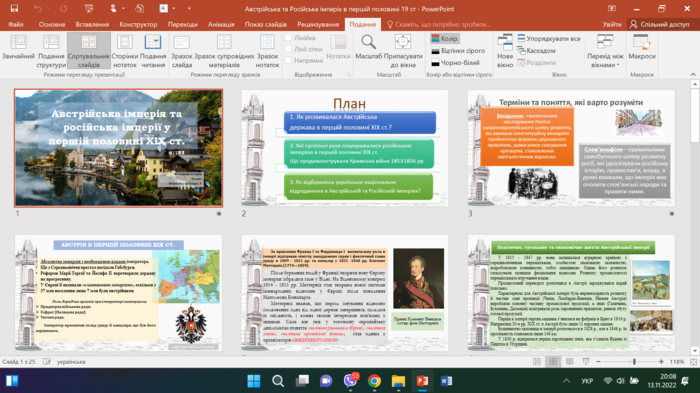Open Customize Quick Access Toolbar dropdown
The height and width of the screenshot is (393, 700).
[x=189, y=8]
